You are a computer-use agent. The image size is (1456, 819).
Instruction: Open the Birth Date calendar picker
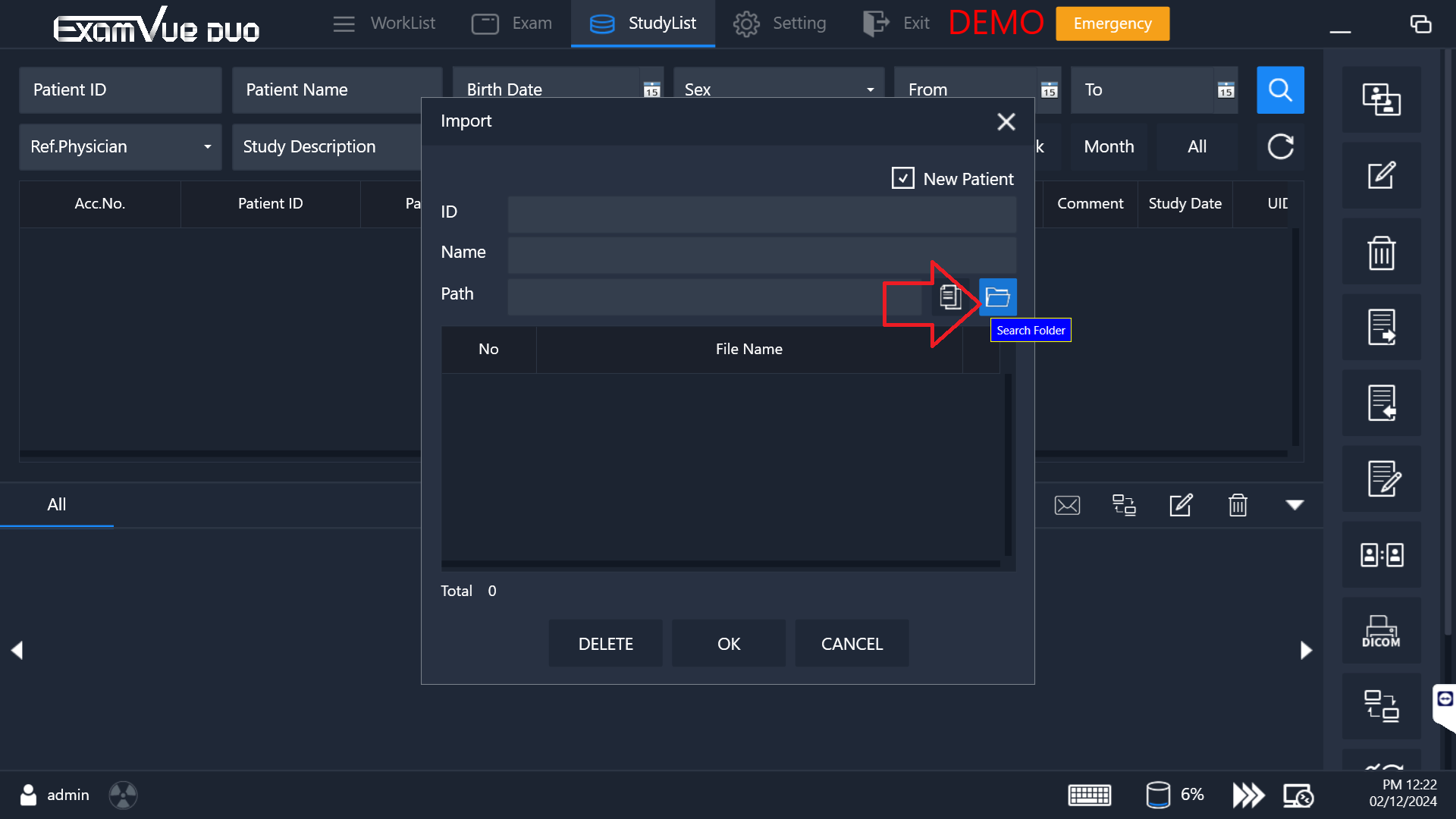[x=651, y=90]
